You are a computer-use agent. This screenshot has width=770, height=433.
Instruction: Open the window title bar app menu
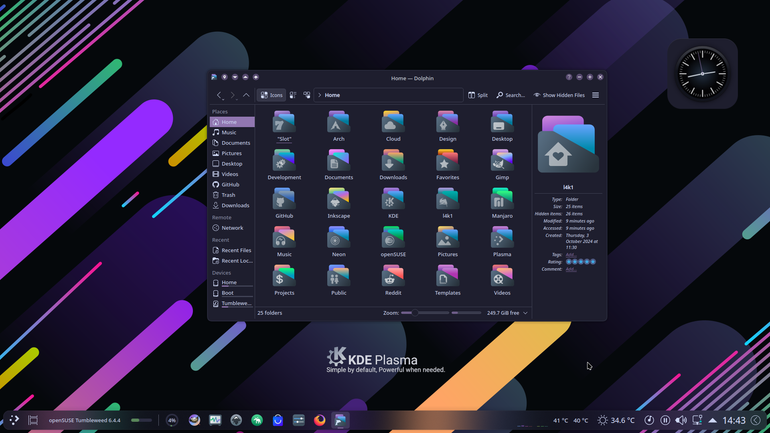(x=214, y=77)
